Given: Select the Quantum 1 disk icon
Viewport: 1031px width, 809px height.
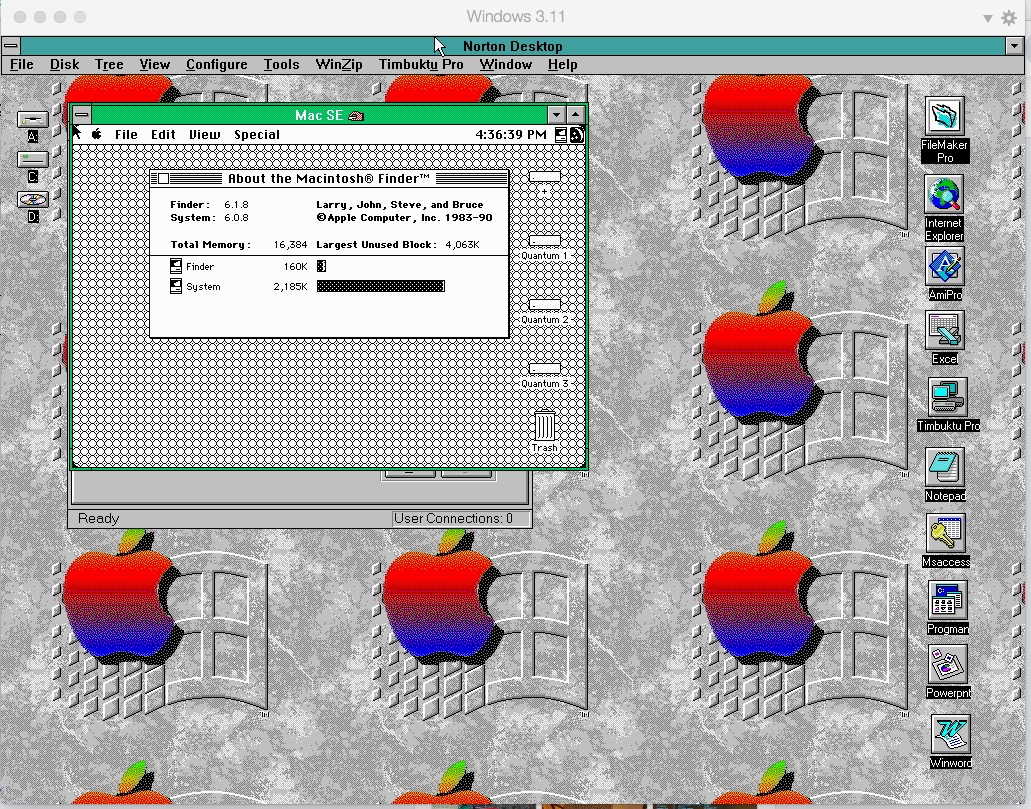Looking at the screenshot, I should point(544,241).
